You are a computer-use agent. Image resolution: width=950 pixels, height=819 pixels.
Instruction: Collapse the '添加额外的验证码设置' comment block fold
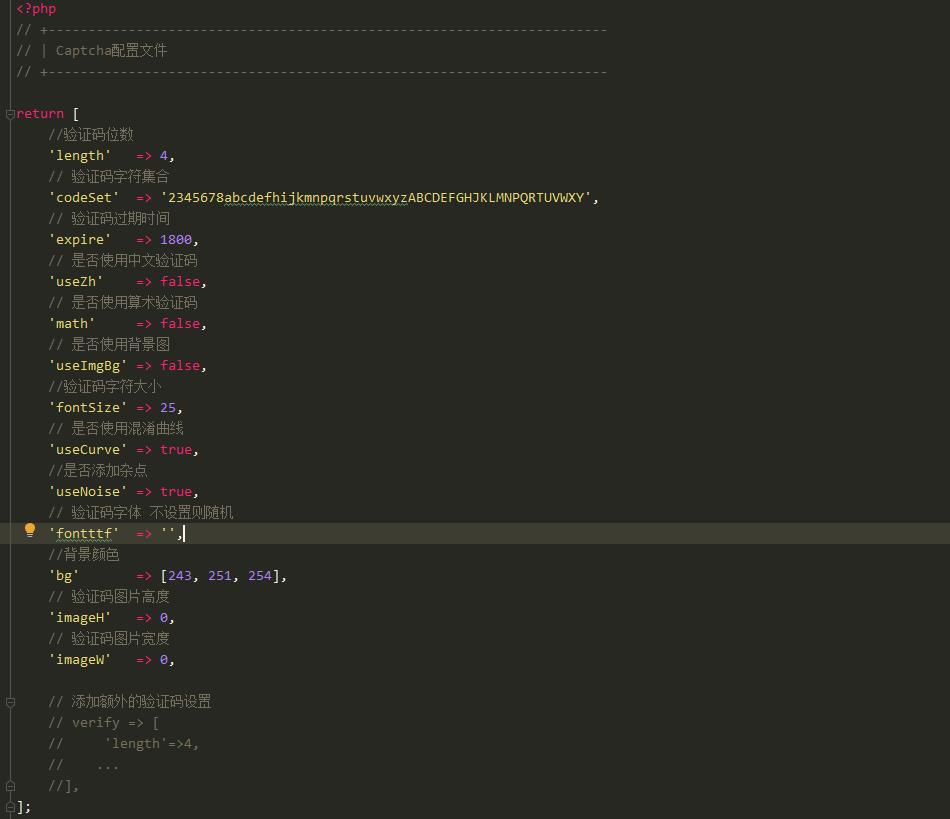point(10,702)
